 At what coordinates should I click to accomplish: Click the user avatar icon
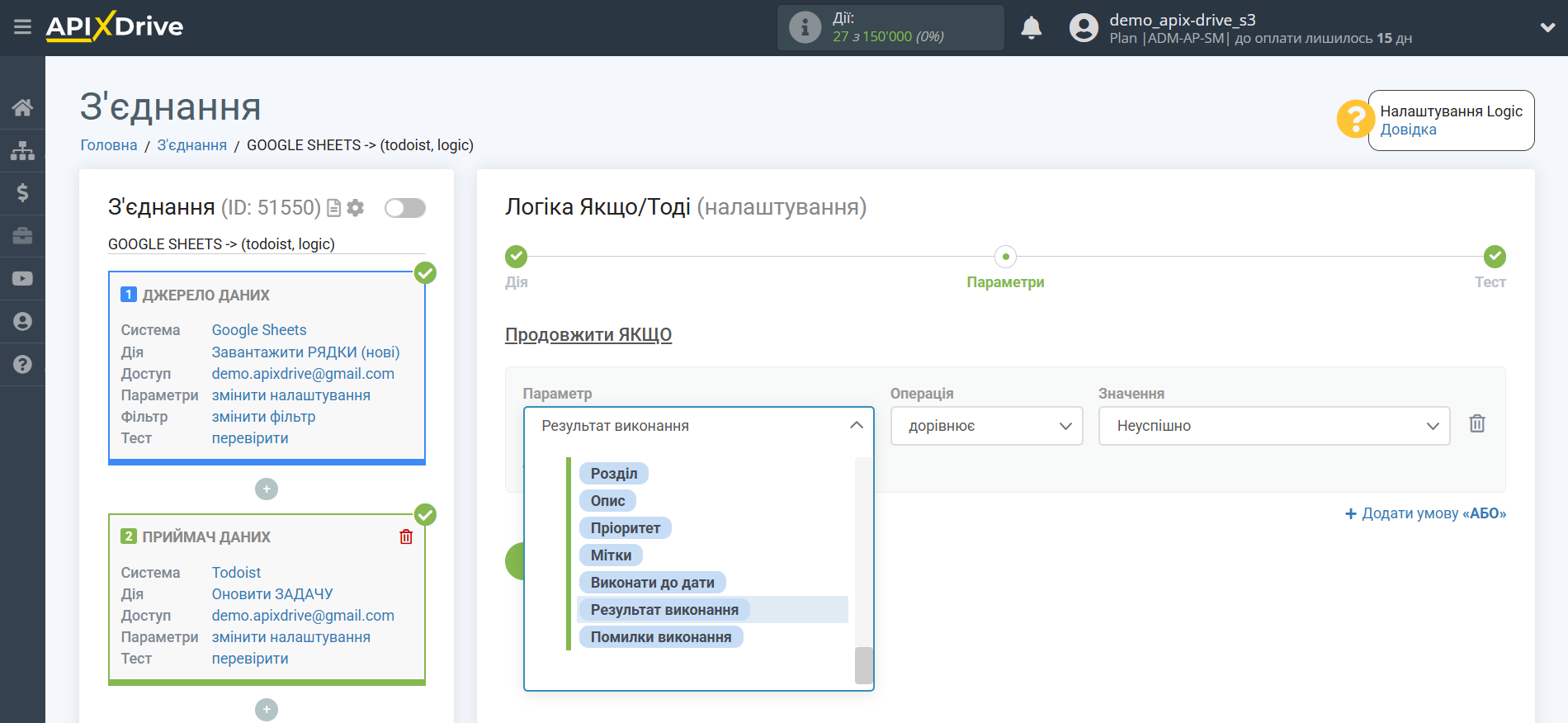pos(1084,27)
